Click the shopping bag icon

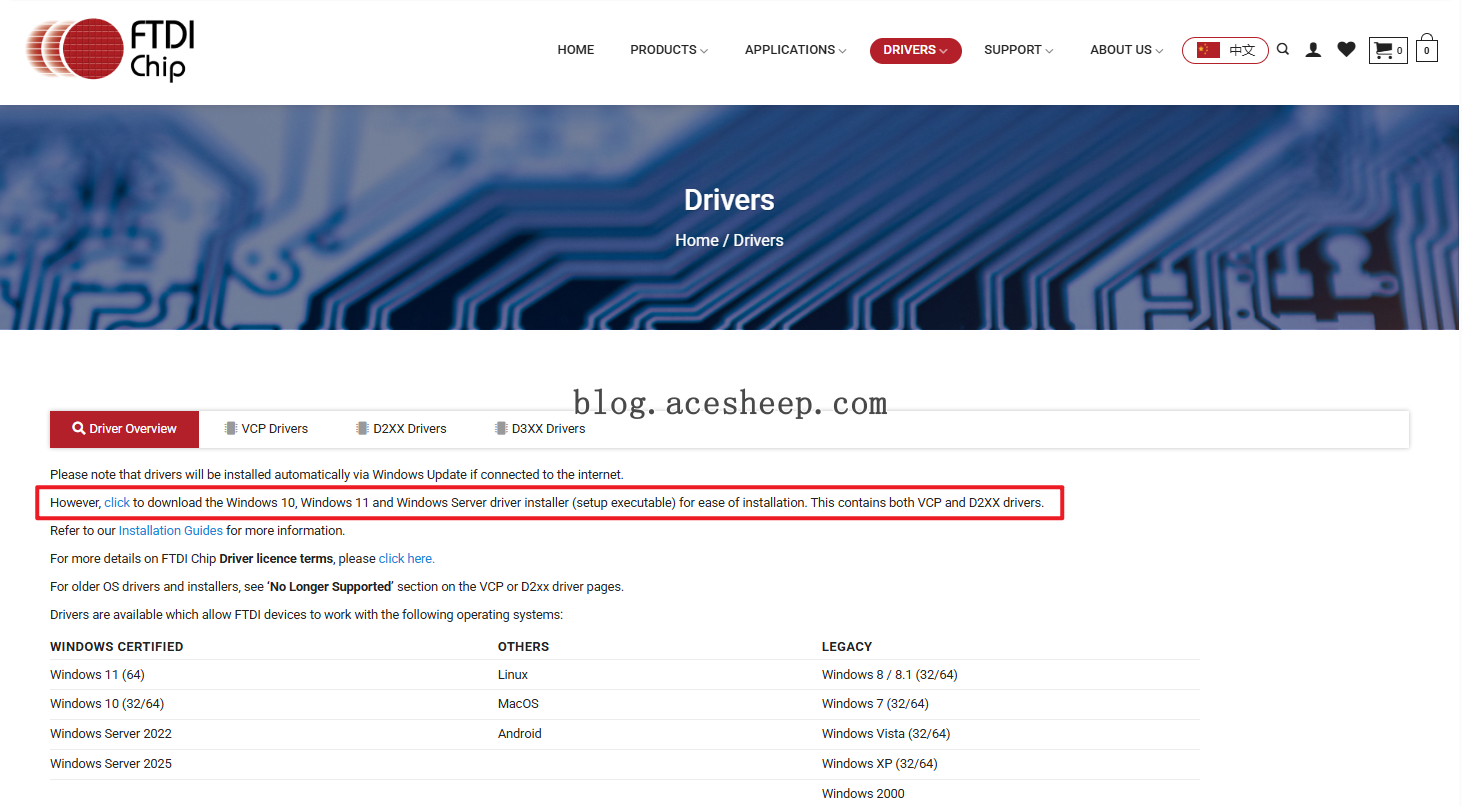pyautogui.click(x=1427, y=48)
